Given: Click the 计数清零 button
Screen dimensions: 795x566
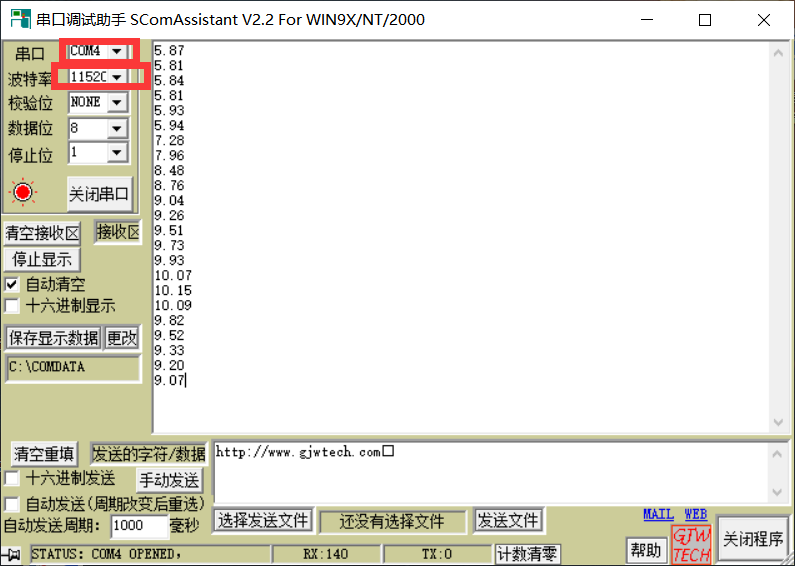Looking at the screenshot, I should coord(527,554).
